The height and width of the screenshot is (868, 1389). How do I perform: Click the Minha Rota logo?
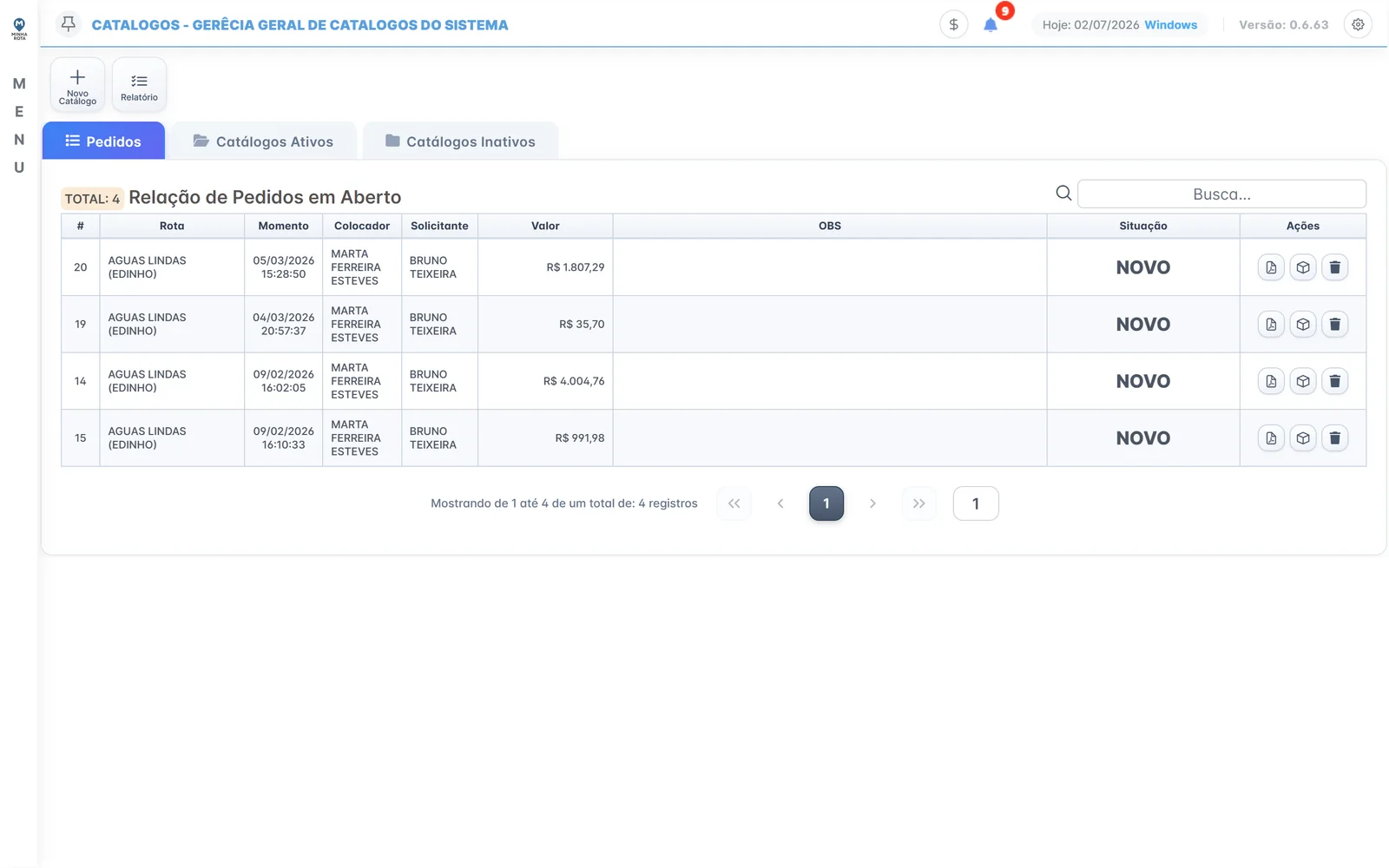19,29
